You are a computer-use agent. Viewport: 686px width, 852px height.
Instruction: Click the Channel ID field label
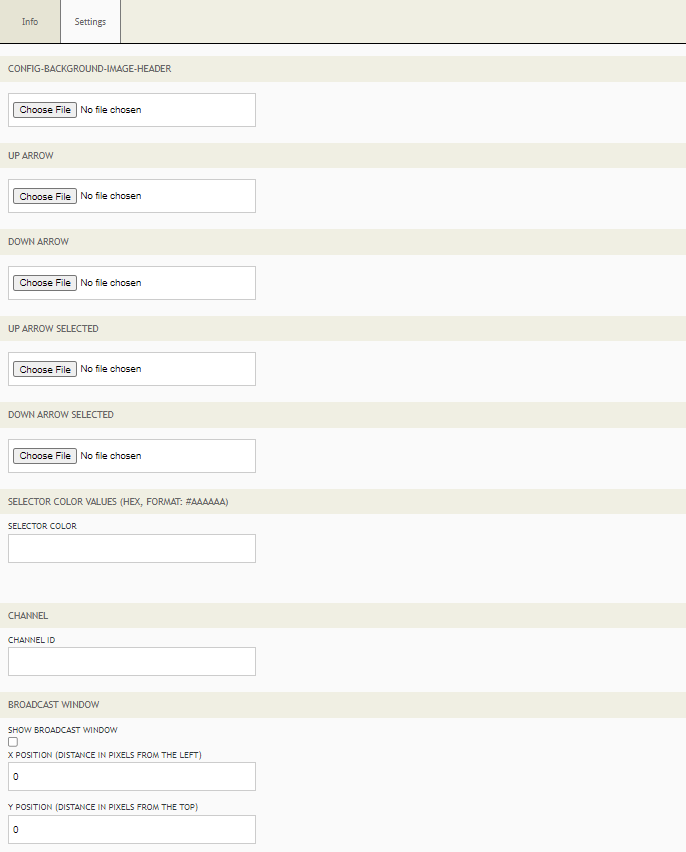click(x=33, y=639)
